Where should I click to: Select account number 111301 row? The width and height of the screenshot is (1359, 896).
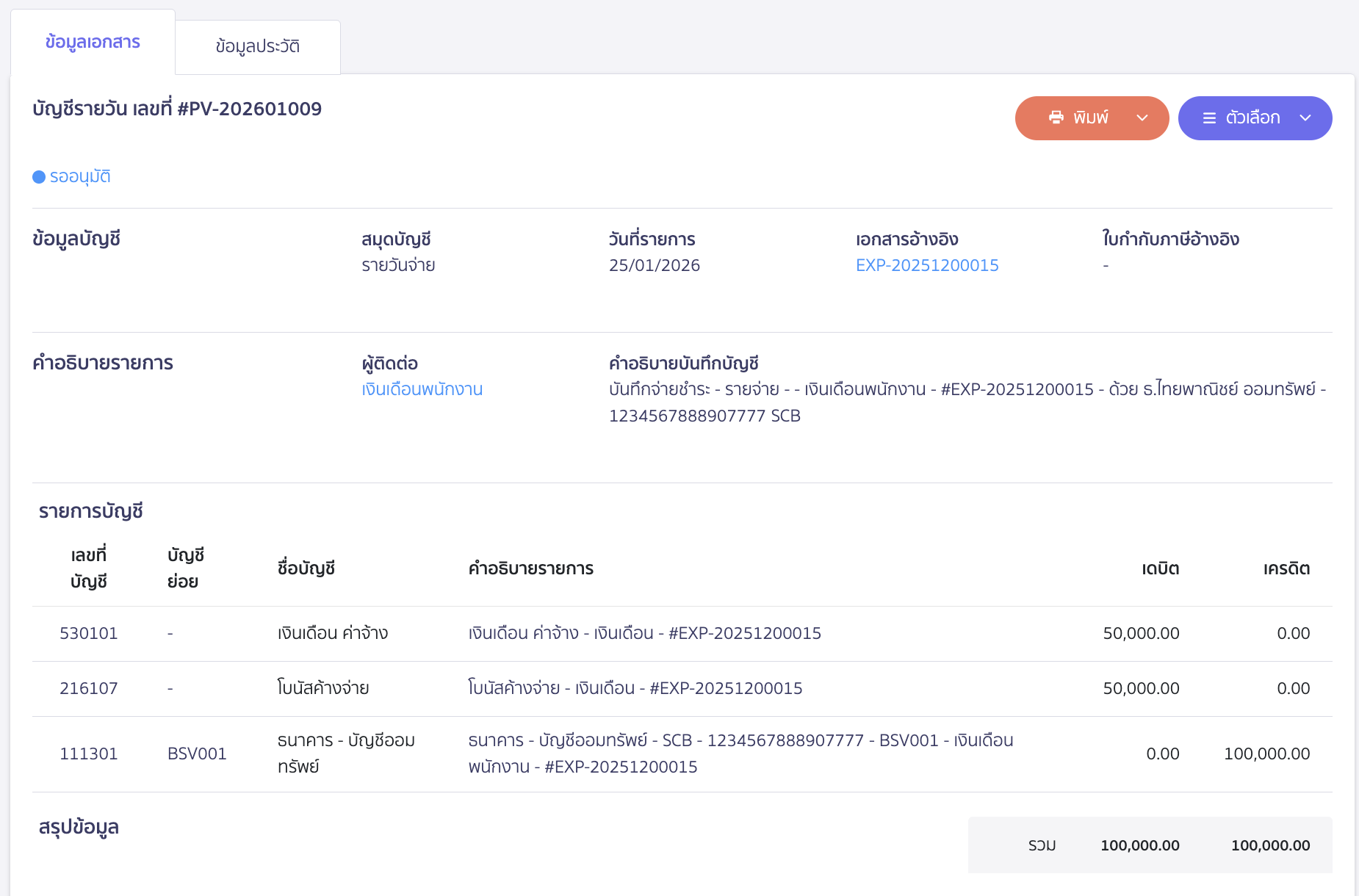tap(89, 754)
